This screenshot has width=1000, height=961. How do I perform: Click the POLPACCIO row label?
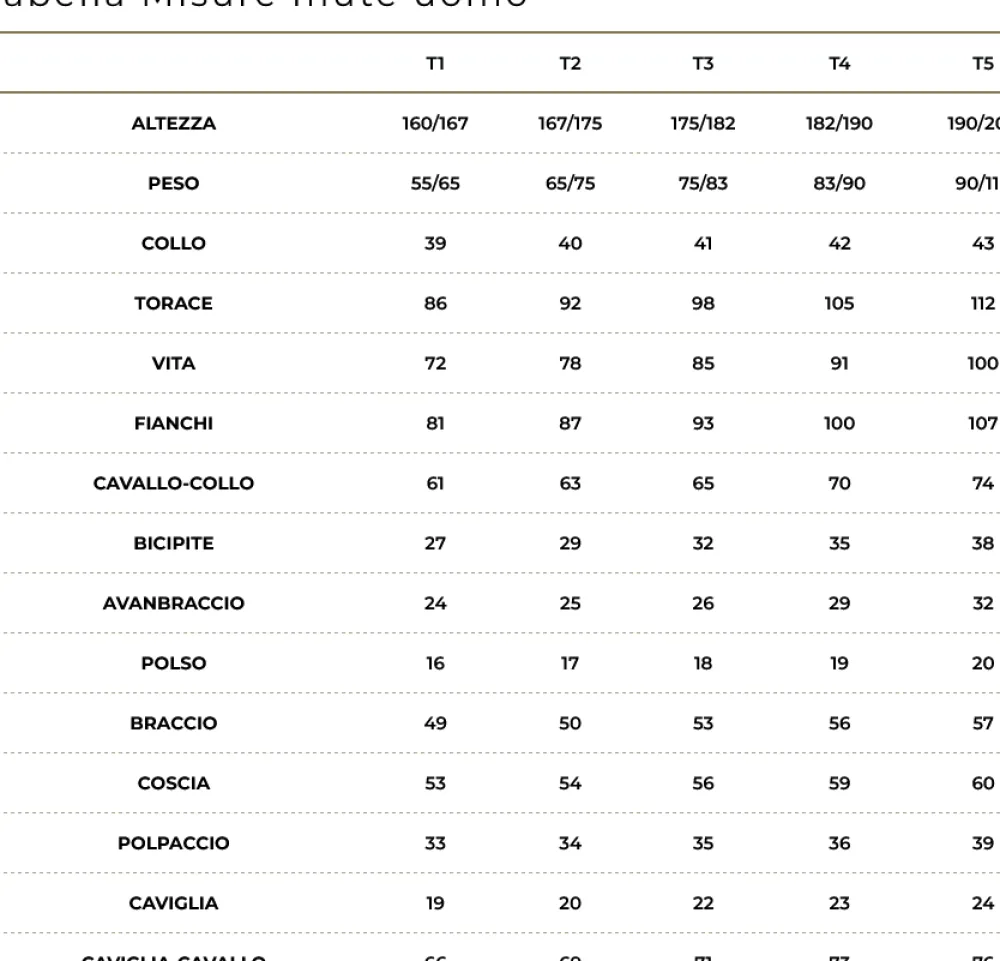173,843
